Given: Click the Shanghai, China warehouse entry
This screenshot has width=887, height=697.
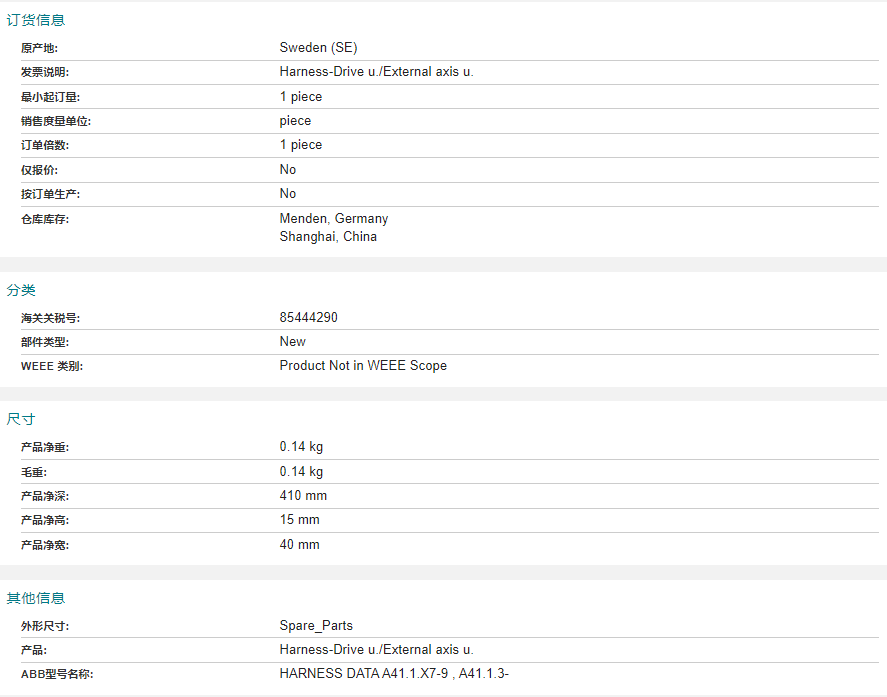Looking at the screenshot, I should 328,237.
